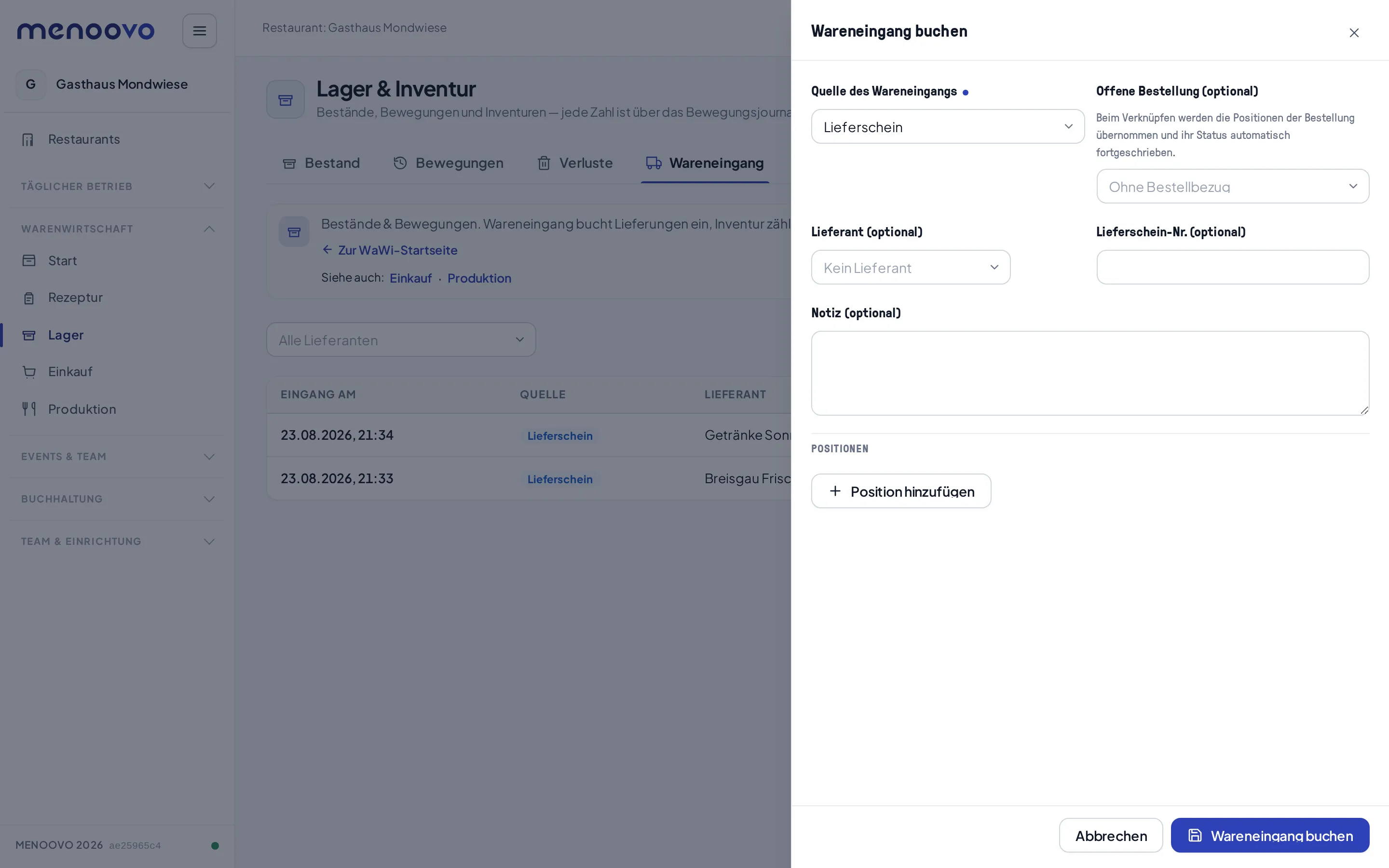Switch to the Verluste tab
Screen dimensions: 1389x868
(x=575, y=163)
